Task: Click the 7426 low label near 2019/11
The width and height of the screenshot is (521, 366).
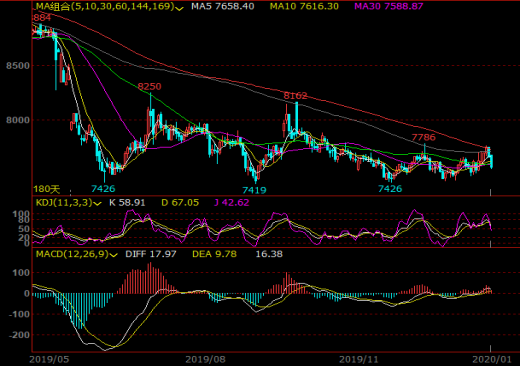Action: click(390, 189)
